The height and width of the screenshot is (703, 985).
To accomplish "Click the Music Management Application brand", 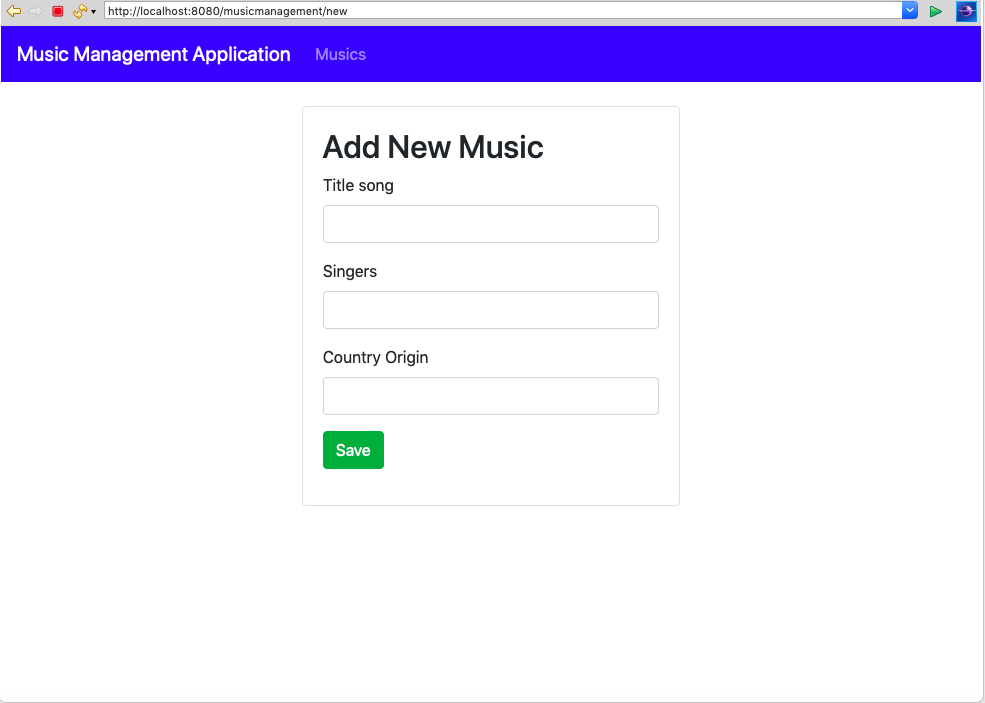I will pos(153,54).
